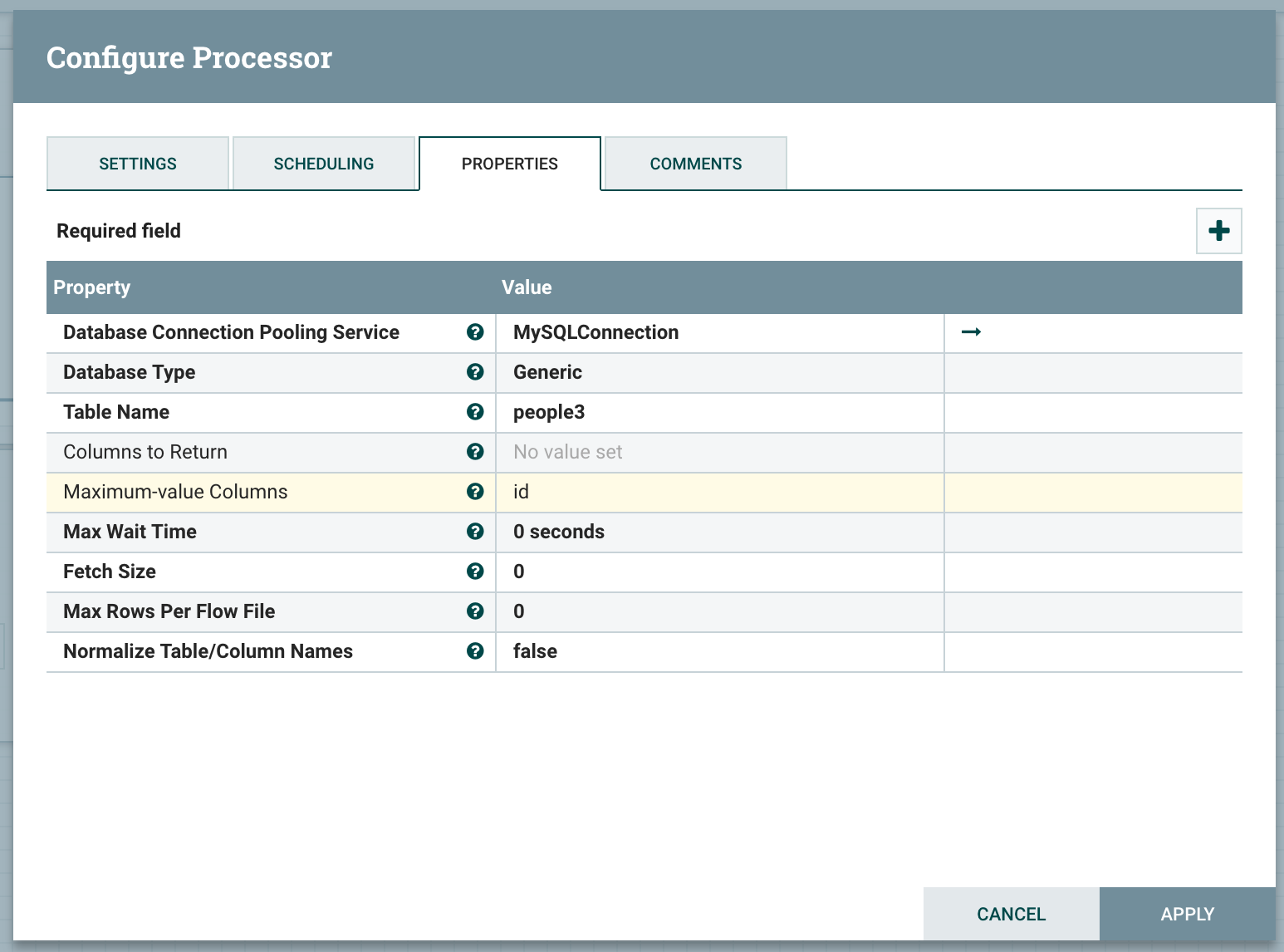View help for the Fetch Size property

click(475, 572)
